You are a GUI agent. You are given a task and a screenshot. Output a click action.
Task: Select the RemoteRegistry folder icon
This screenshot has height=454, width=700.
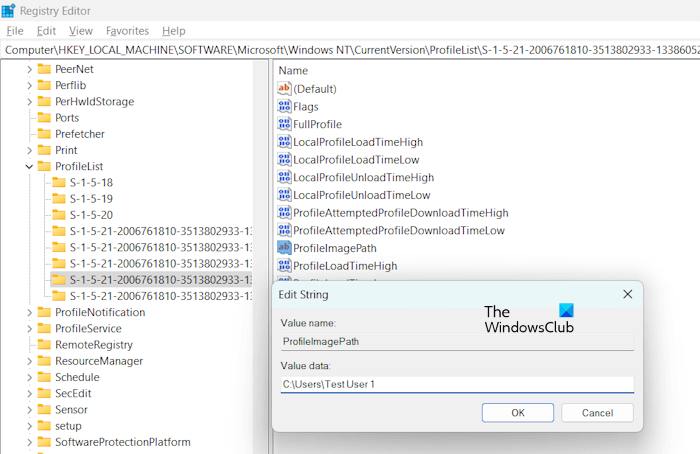tap(44, 344)
